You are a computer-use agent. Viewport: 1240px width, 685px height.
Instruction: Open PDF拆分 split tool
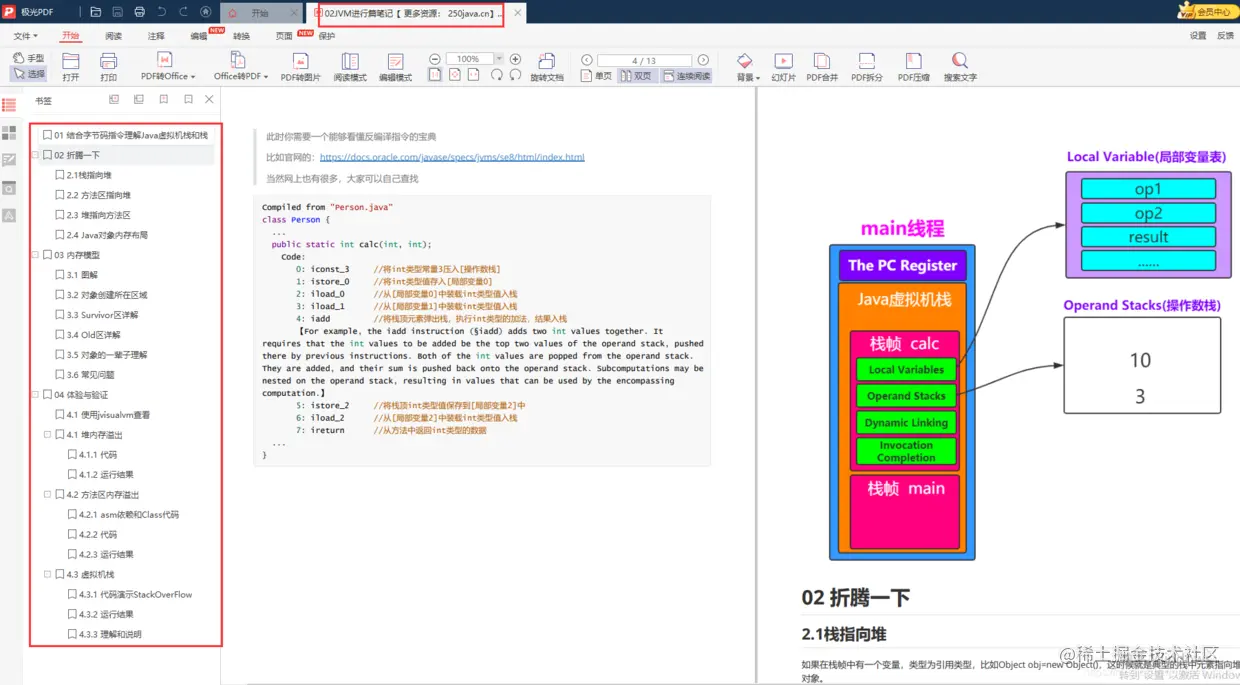867,67
